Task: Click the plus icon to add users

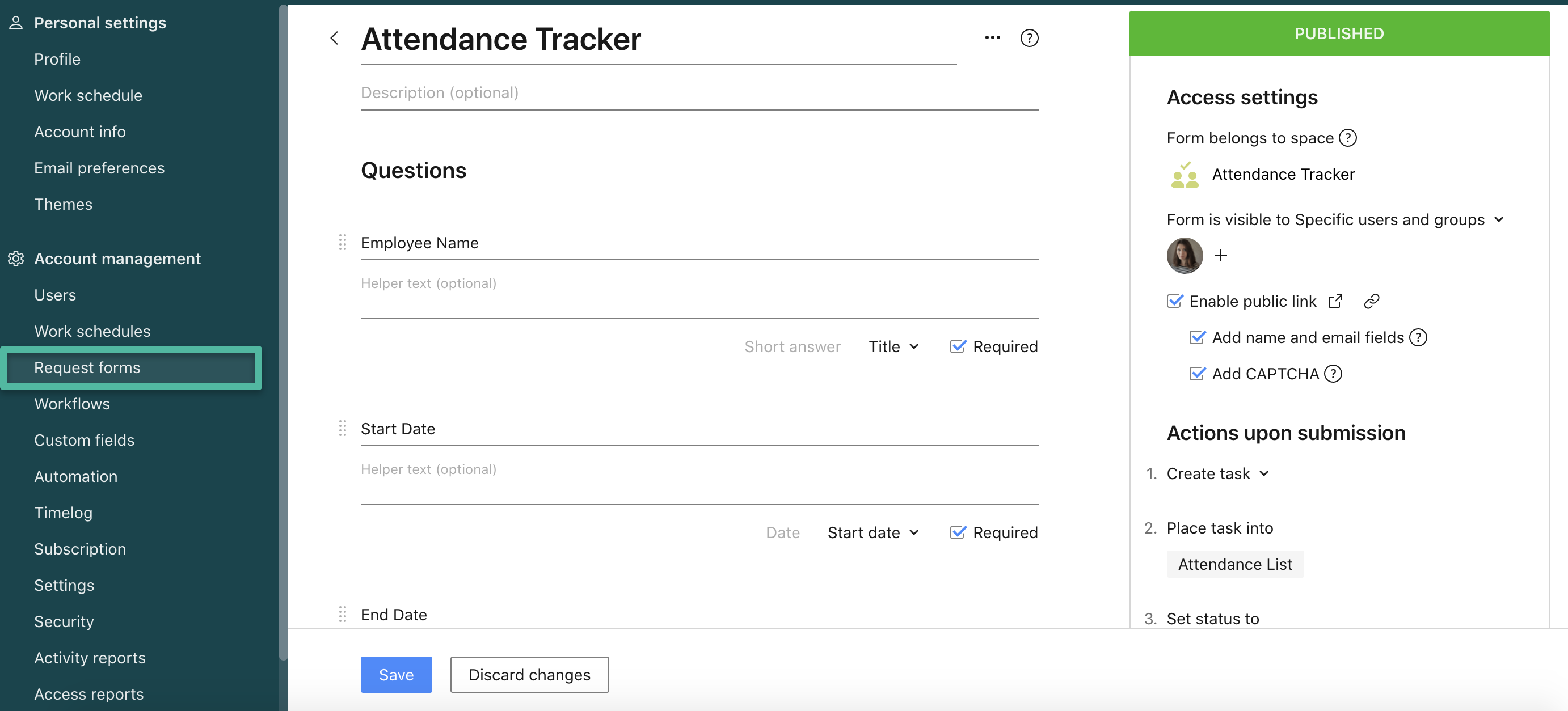Action: pos(1220,256)
